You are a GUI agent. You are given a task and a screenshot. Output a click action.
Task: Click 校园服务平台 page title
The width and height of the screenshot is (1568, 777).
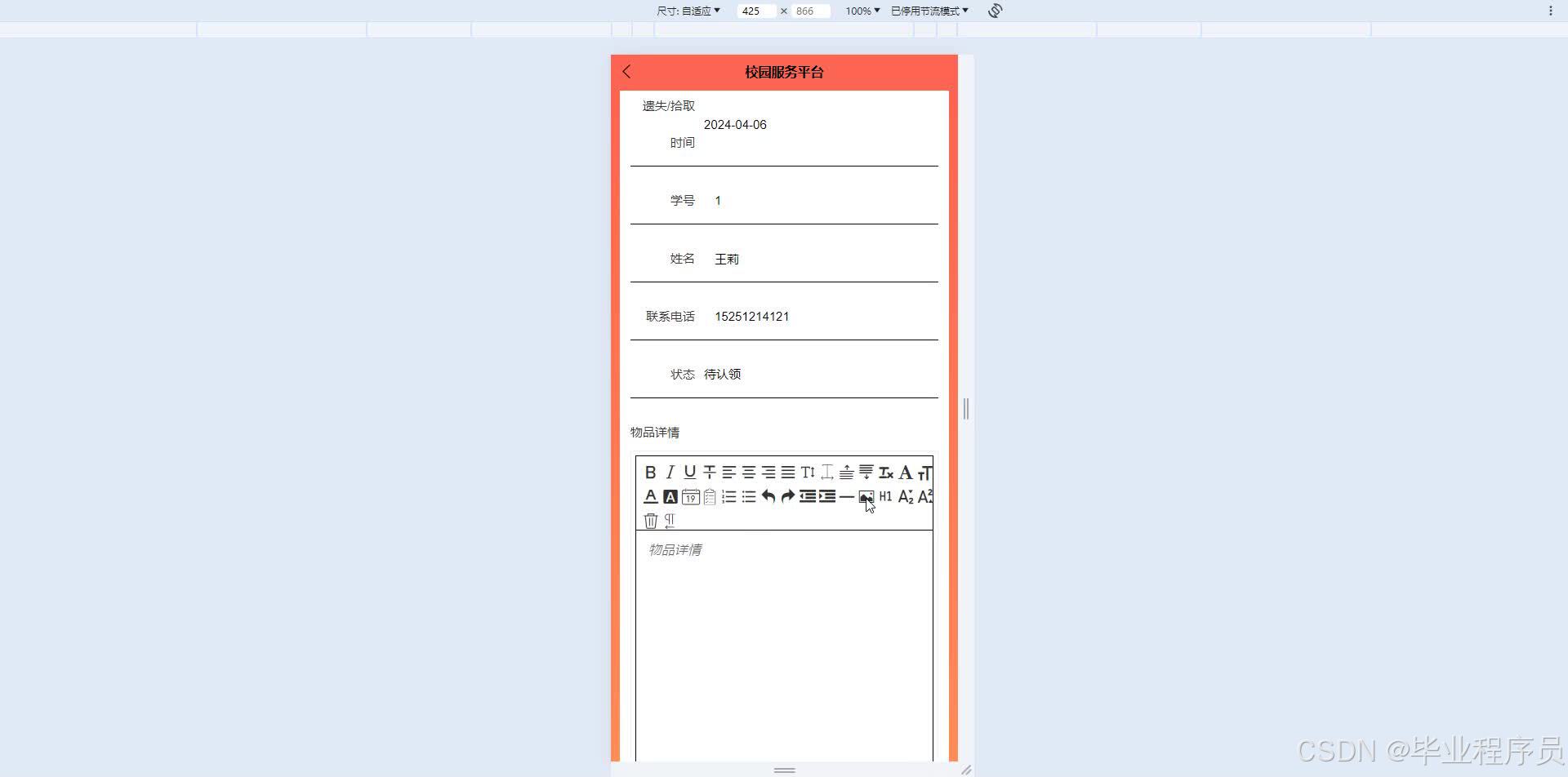(784, 72)
